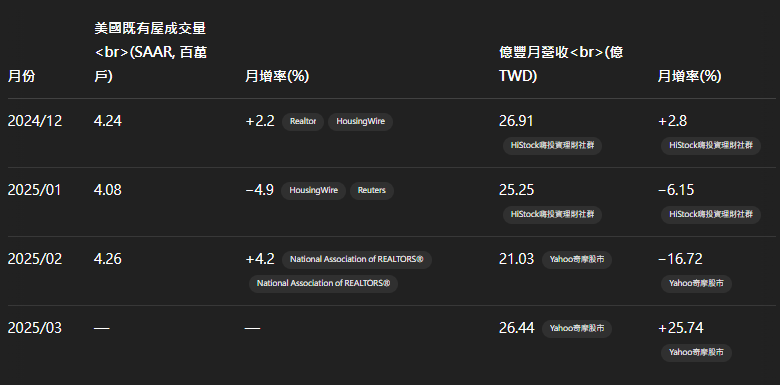Click 月增率(%) header next to 美國既有屋成交量

coord(277,77)
